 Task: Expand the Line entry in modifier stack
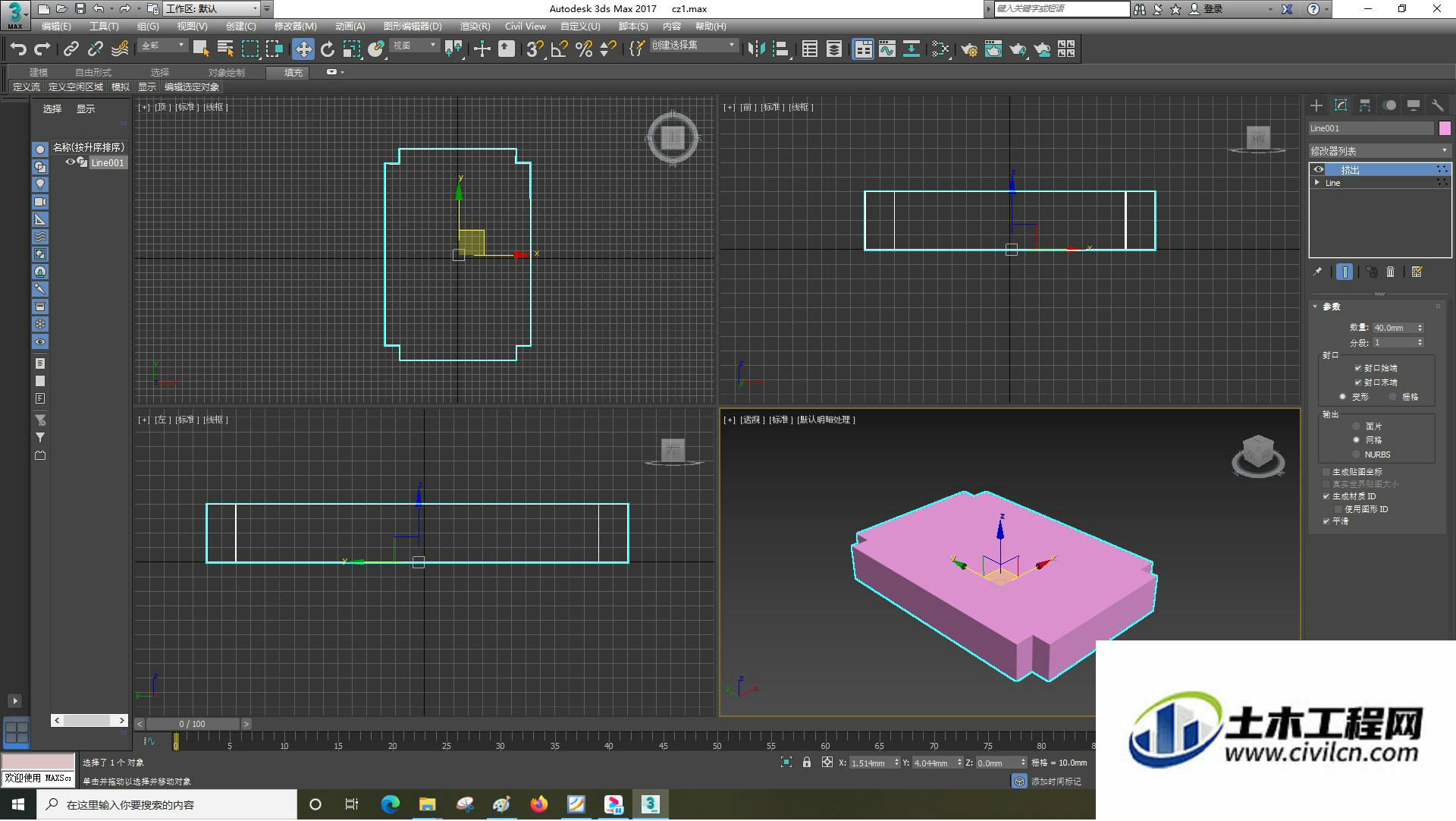tap(1317, 183)
